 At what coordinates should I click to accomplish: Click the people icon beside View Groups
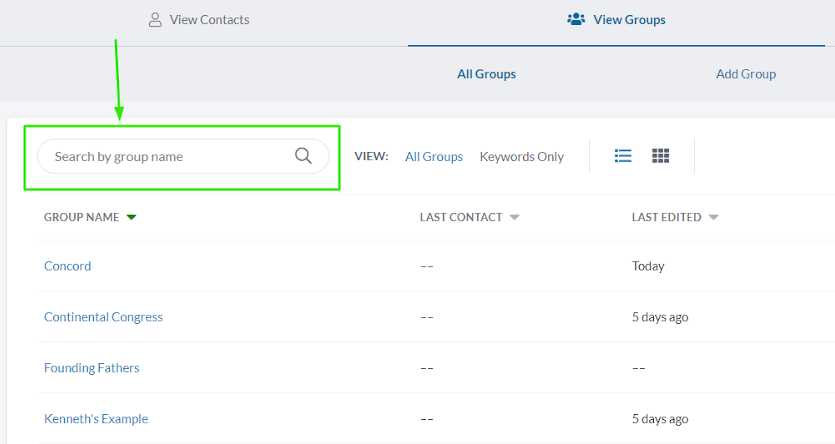click(x=576, y=19)
